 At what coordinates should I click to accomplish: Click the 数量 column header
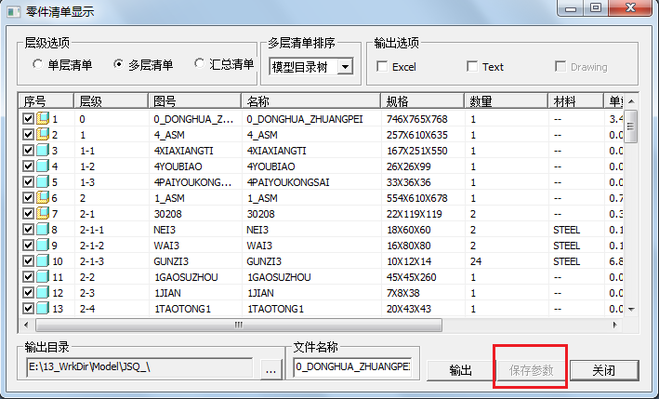pyautogui.click(x=506, y=101)
